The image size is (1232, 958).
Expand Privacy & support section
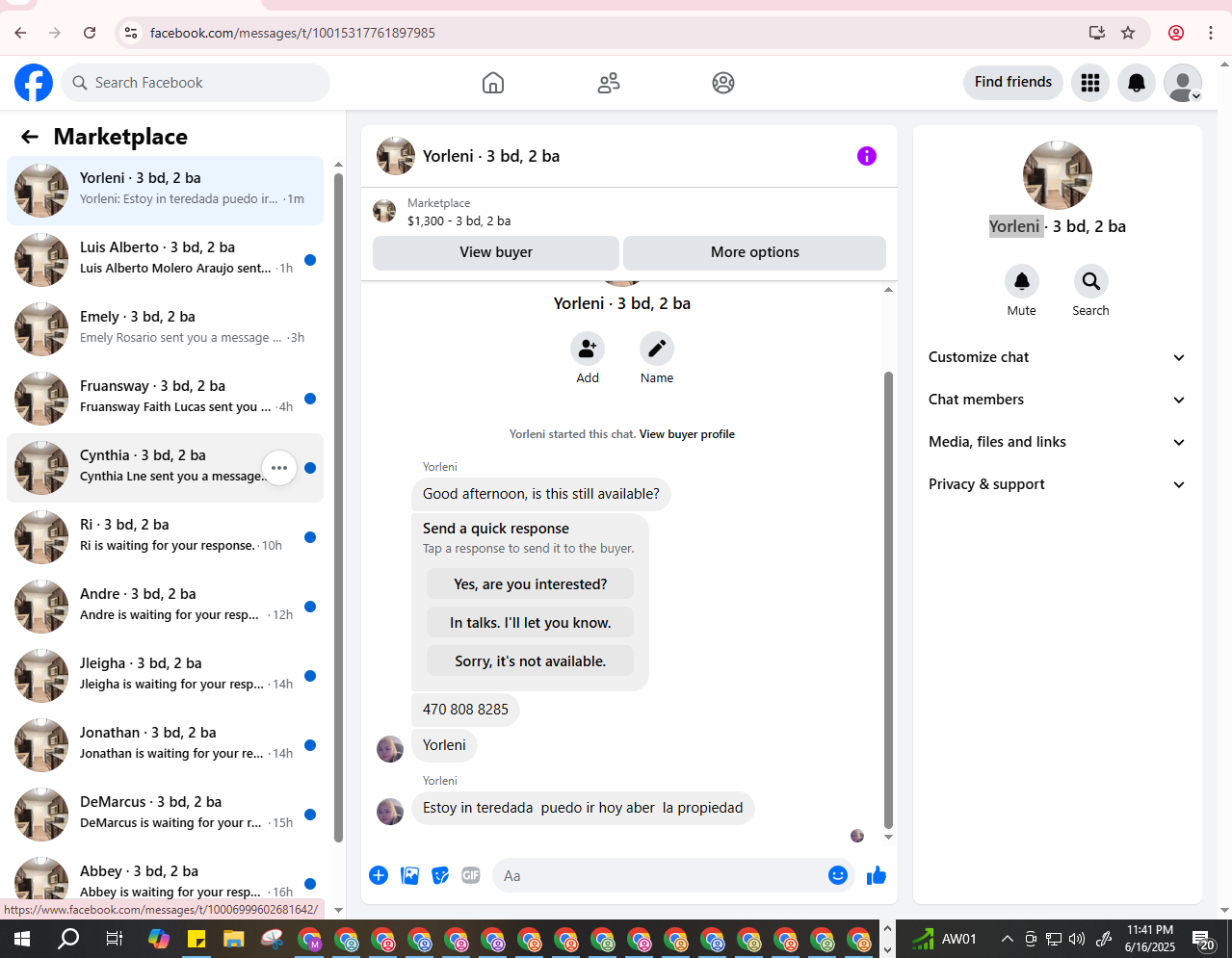click(x=1057, y=484)
